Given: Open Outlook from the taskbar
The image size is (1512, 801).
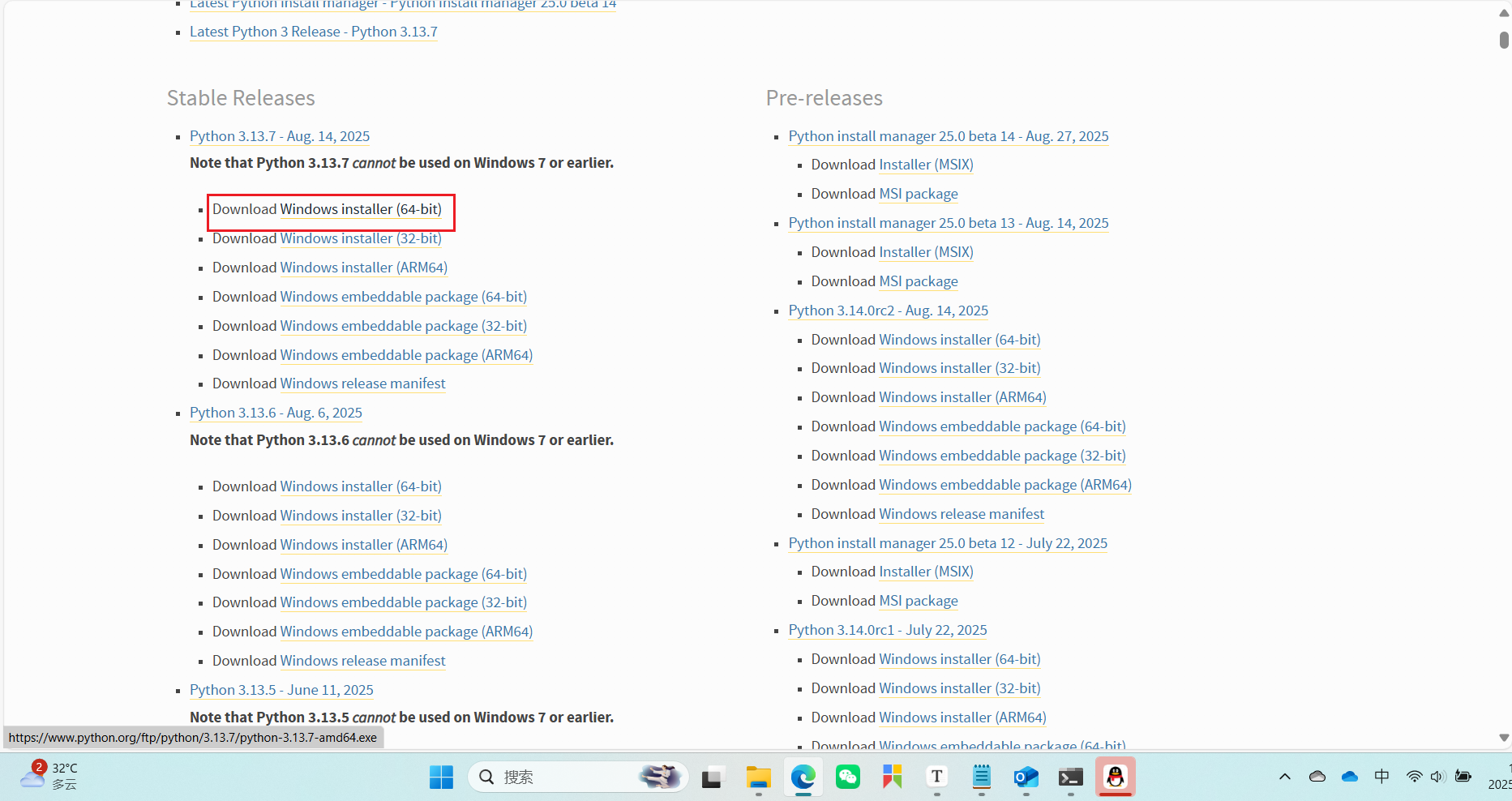Looking at the screenshot, I should coord(1026,777).
